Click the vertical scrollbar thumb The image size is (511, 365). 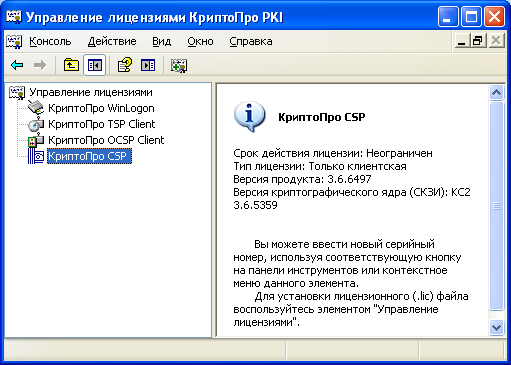click(496, 206)
